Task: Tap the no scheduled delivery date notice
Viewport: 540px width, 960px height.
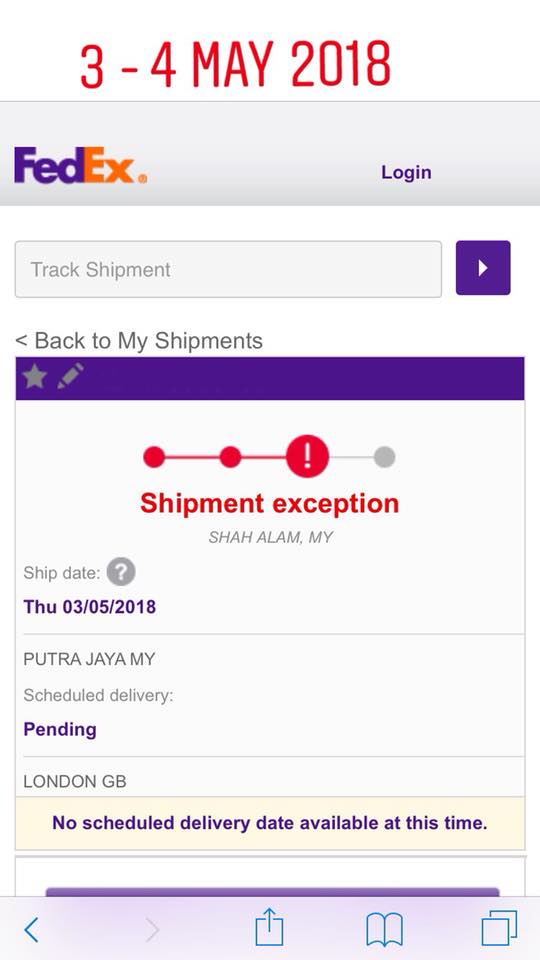Action: pyautogui.click(x=270, y=823)
